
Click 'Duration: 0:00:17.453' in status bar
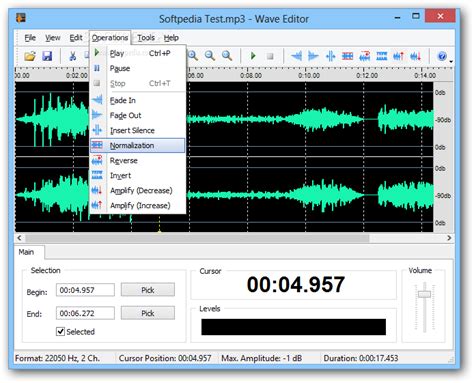[361, 358]
